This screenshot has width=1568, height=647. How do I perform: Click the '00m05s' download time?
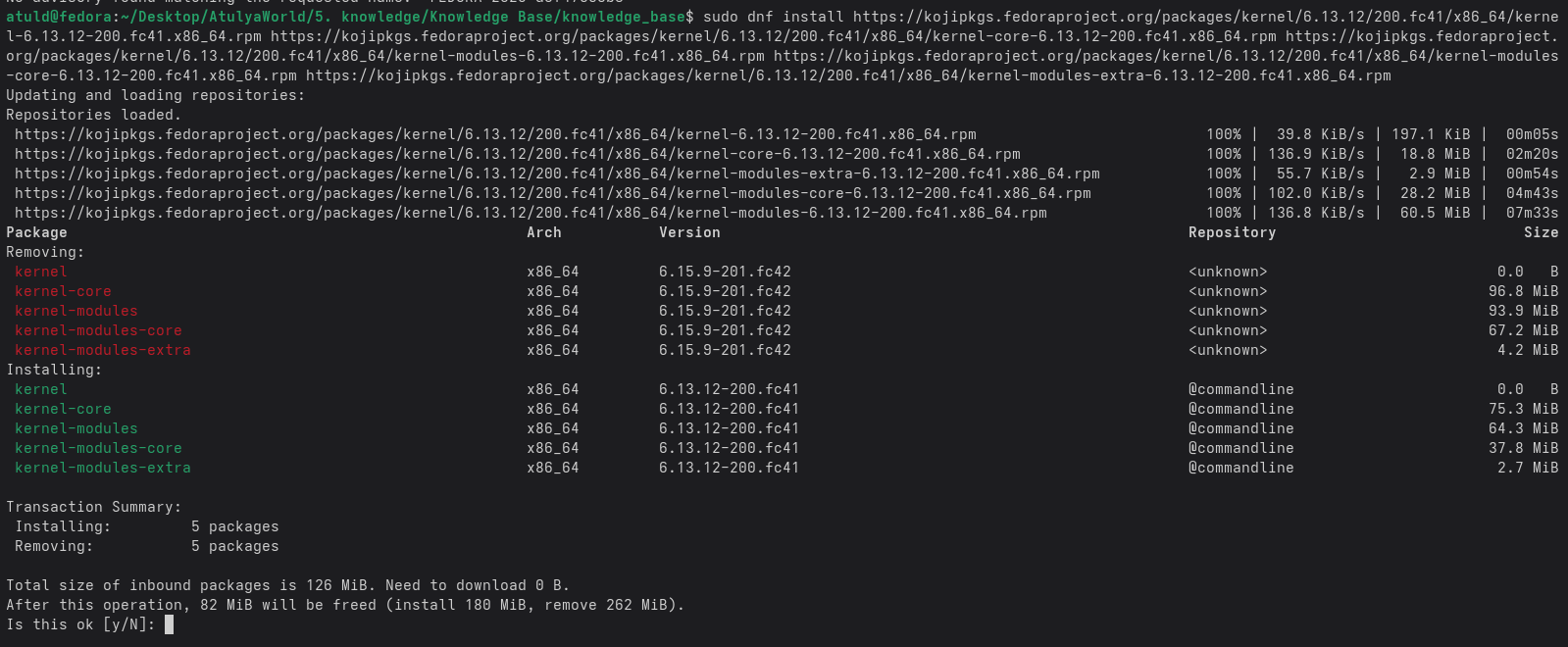tap(1532, 134)
